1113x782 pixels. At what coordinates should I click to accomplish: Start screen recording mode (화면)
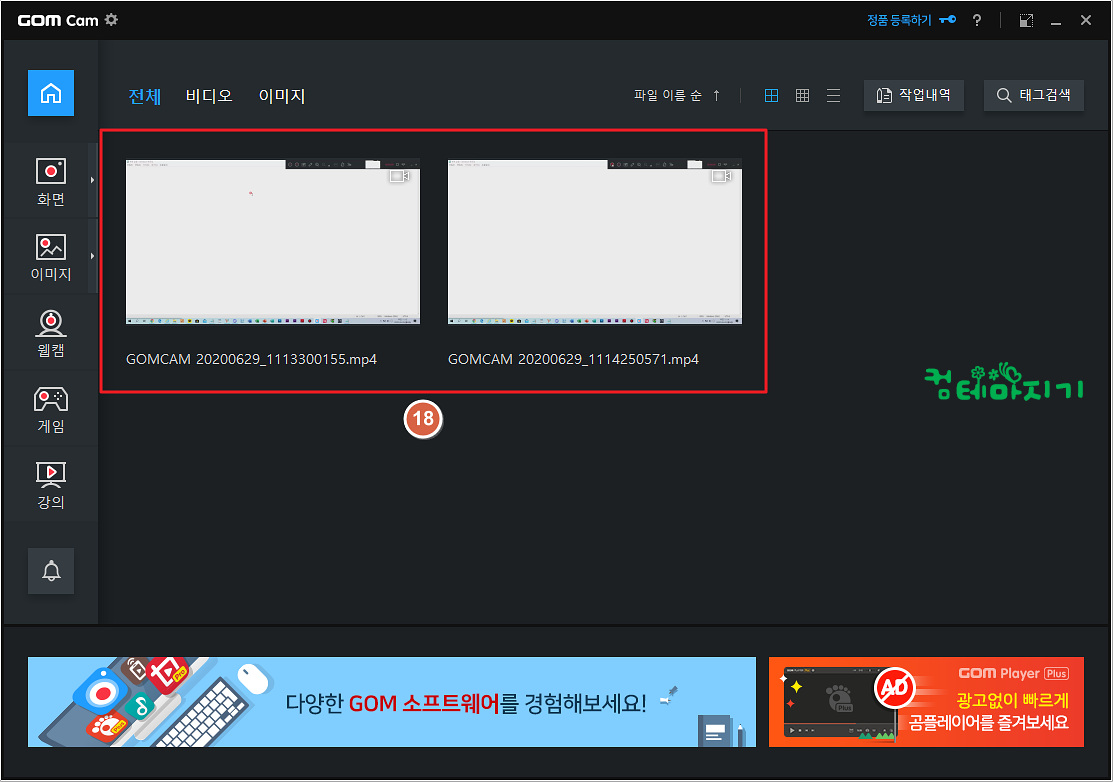point(51,182)
